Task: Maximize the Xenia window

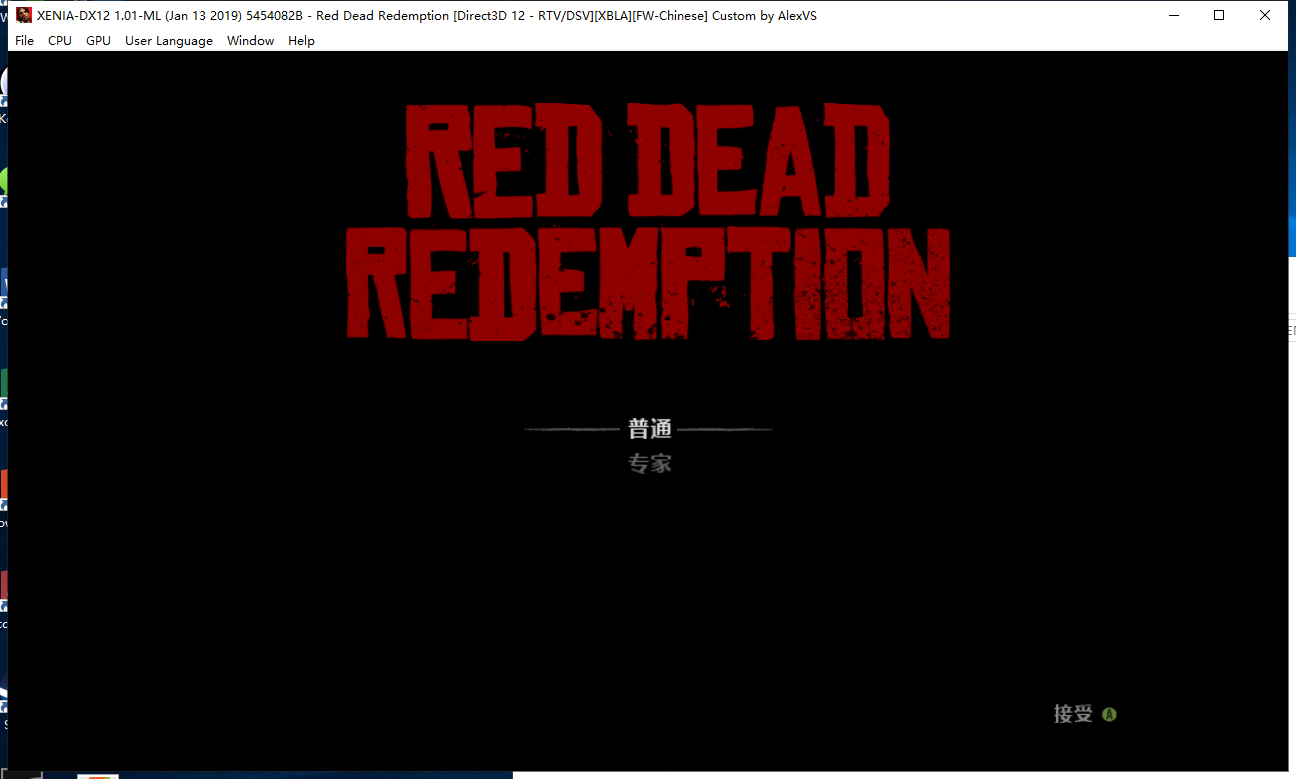Action: tap(1219, 15)
